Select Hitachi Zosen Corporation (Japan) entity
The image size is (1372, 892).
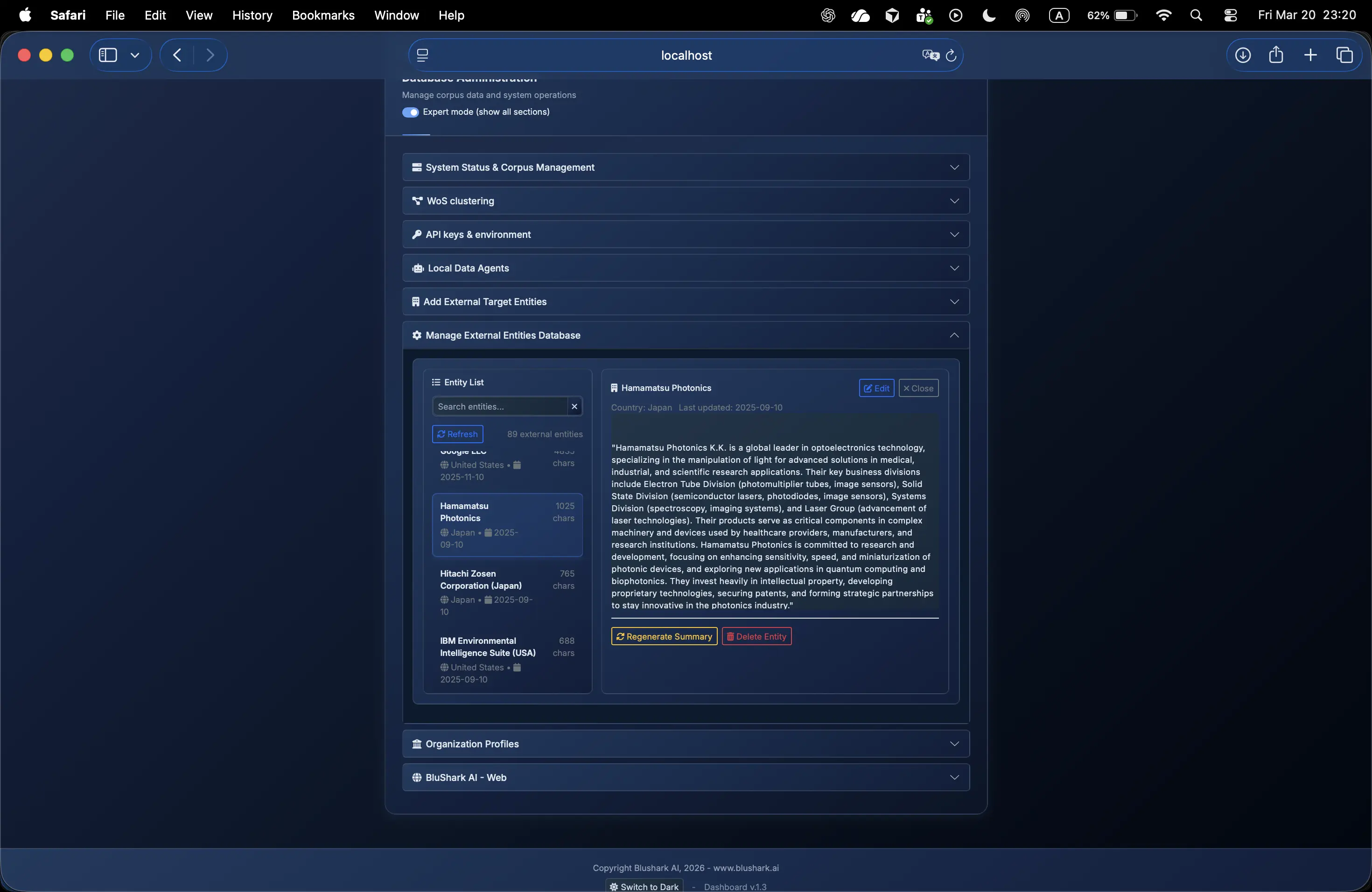point(507,592)
